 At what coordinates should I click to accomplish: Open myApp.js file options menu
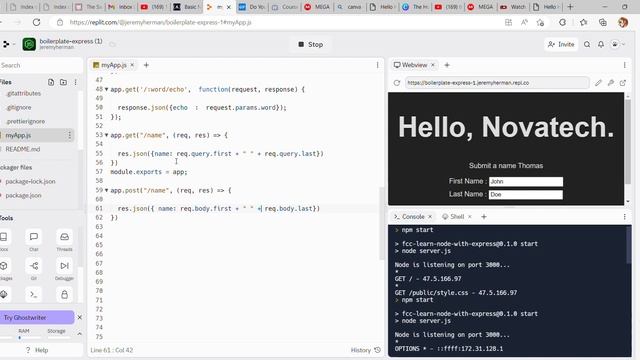coord(69,135)
